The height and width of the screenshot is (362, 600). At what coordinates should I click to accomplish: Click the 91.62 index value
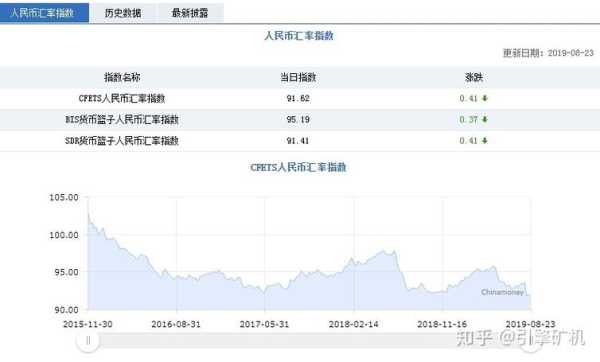(298, 98)
